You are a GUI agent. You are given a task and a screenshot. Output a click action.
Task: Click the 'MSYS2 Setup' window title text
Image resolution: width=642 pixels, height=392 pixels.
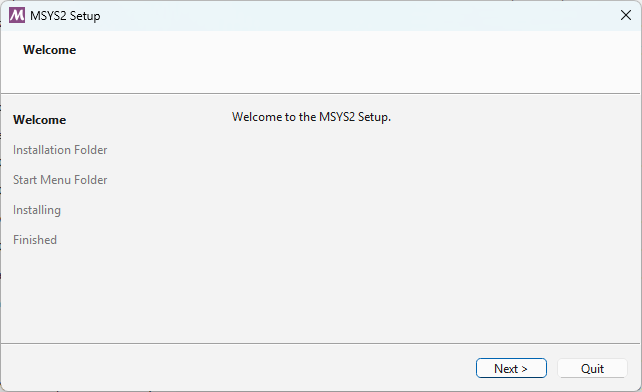(65, 16)
